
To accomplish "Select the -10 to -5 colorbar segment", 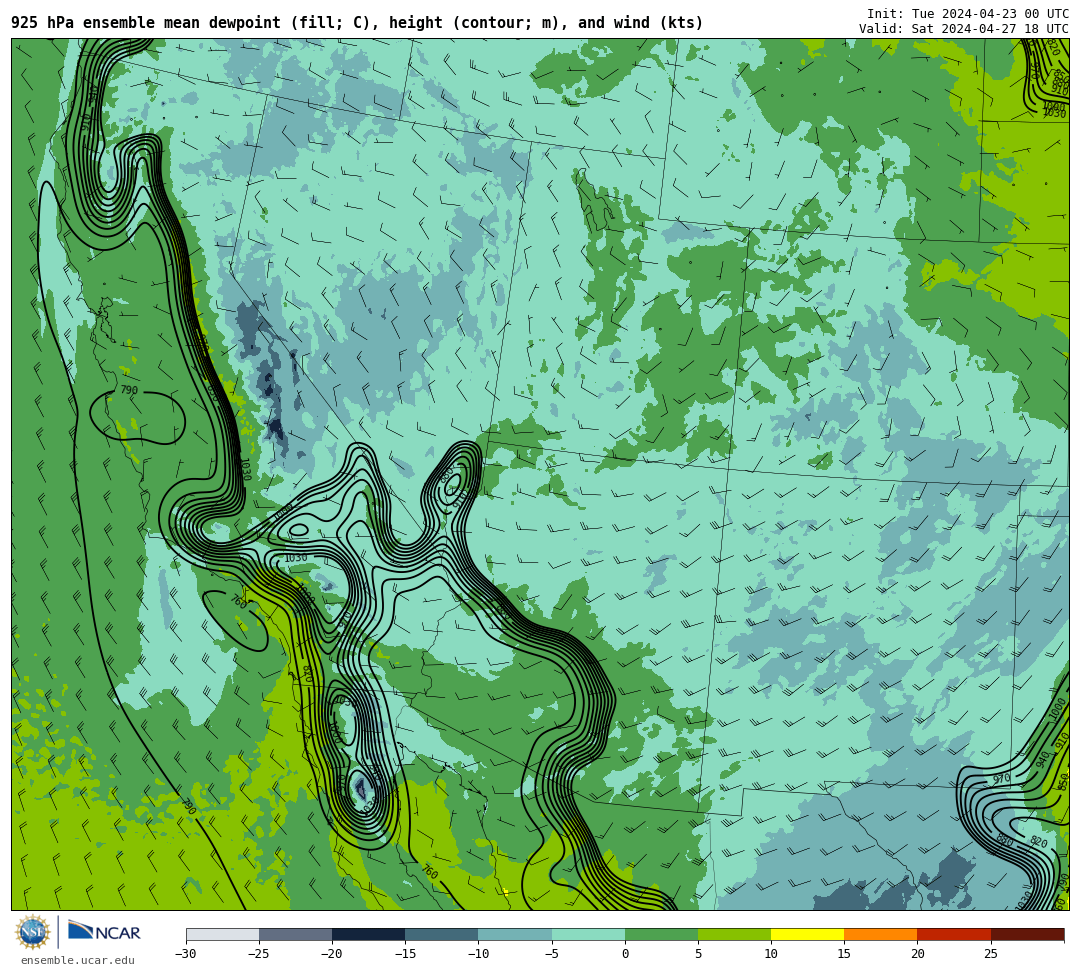I will click(x=515, y=934).
